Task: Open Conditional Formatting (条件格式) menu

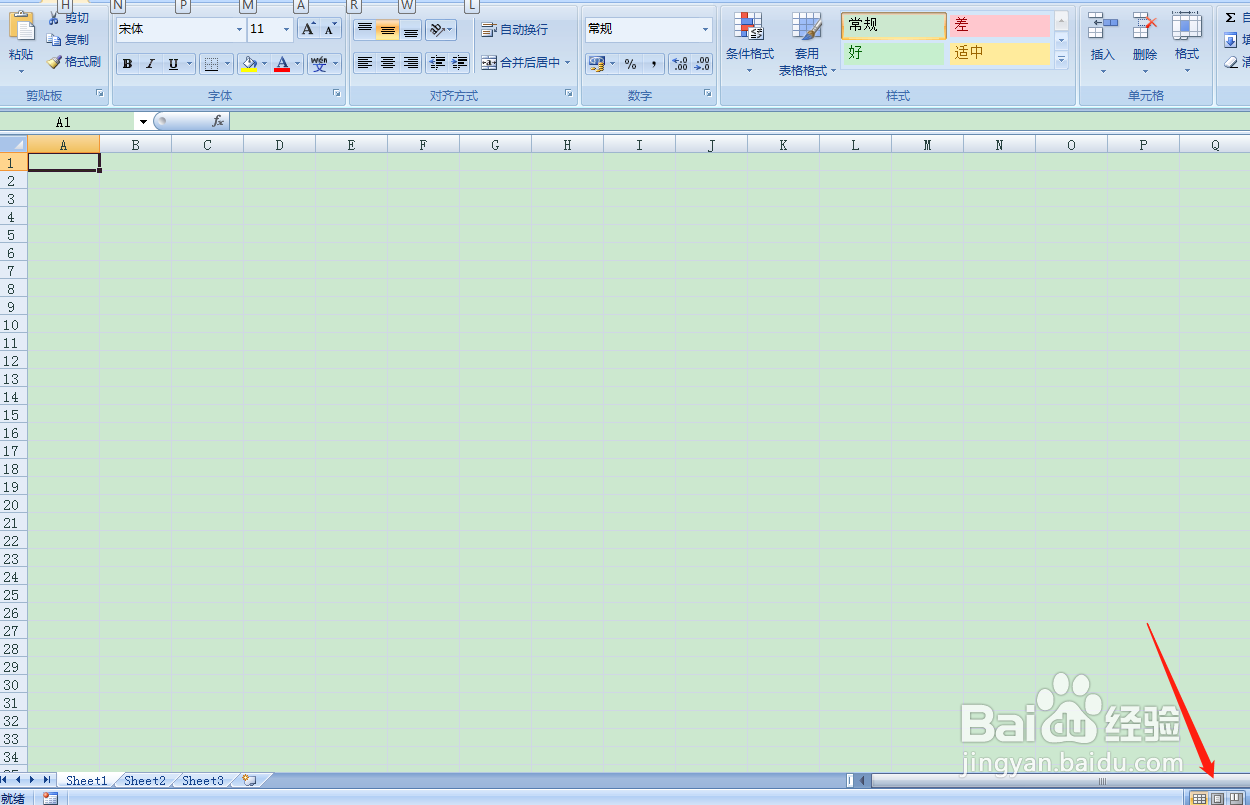Action: [x=750, y=43]
